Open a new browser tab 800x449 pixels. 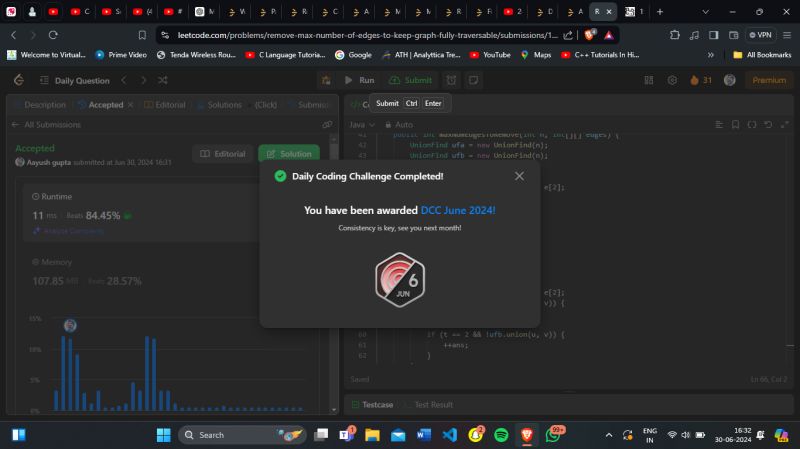tap(660, 12)
